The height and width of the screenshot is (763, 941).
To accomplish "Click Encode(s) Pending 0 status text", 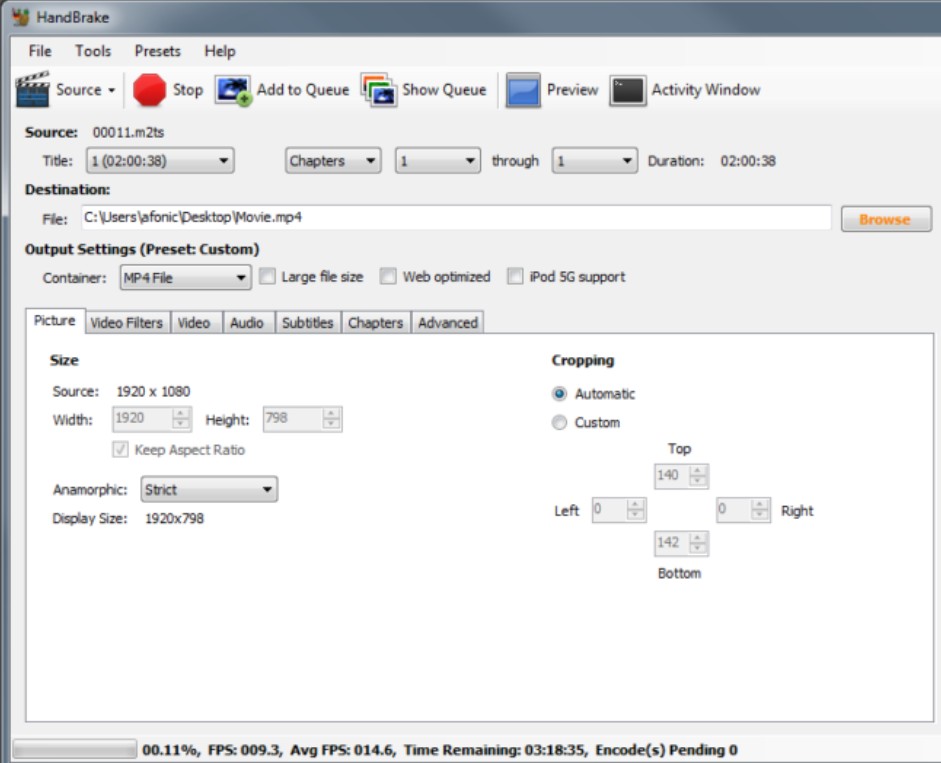I will tap(666, 750).
